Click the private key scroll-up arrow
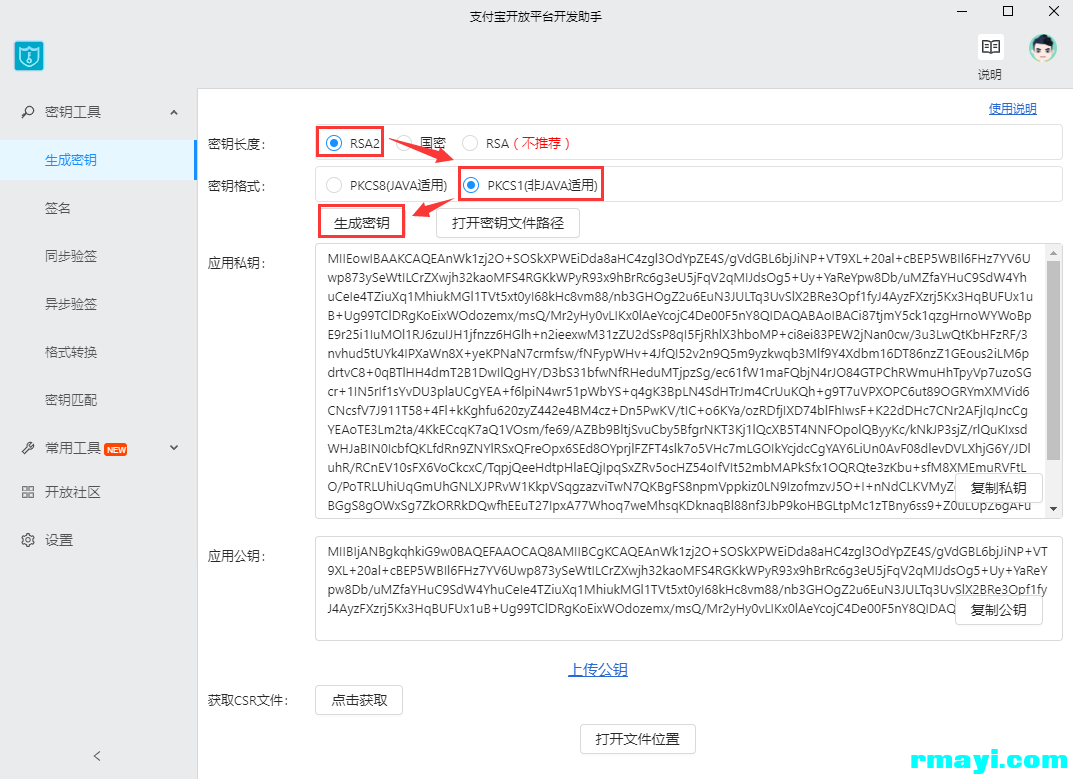This screenshot has height=779, width=1073. click(1053, 253)
